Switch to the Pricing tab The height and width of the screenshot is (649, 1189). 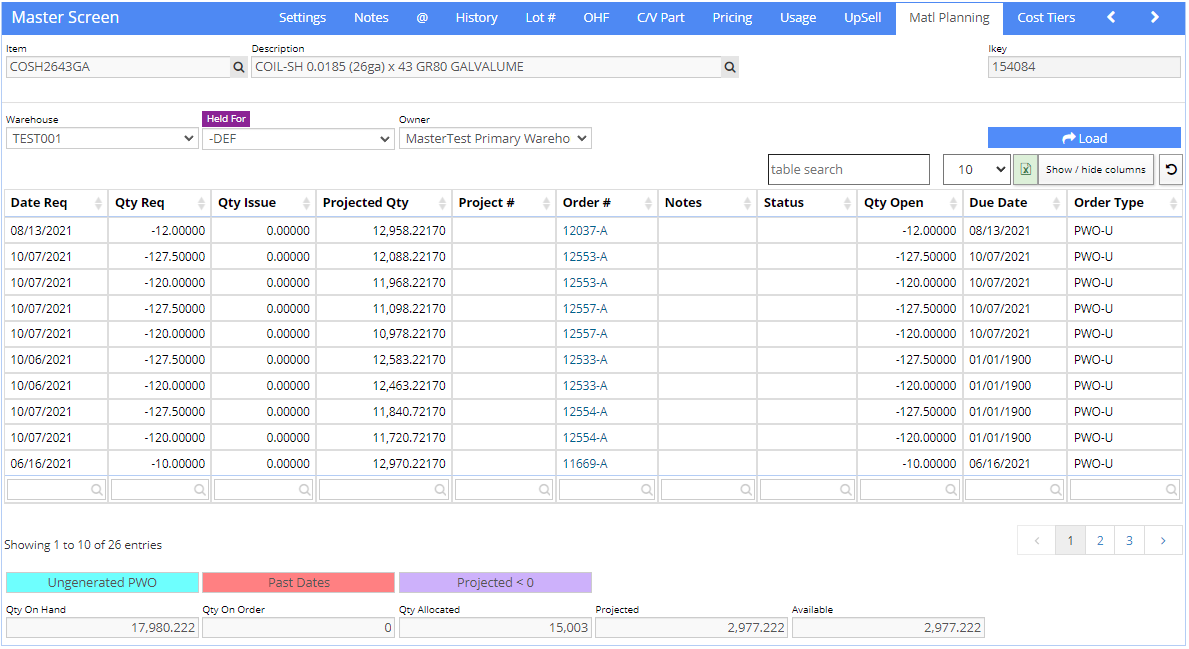732,17
